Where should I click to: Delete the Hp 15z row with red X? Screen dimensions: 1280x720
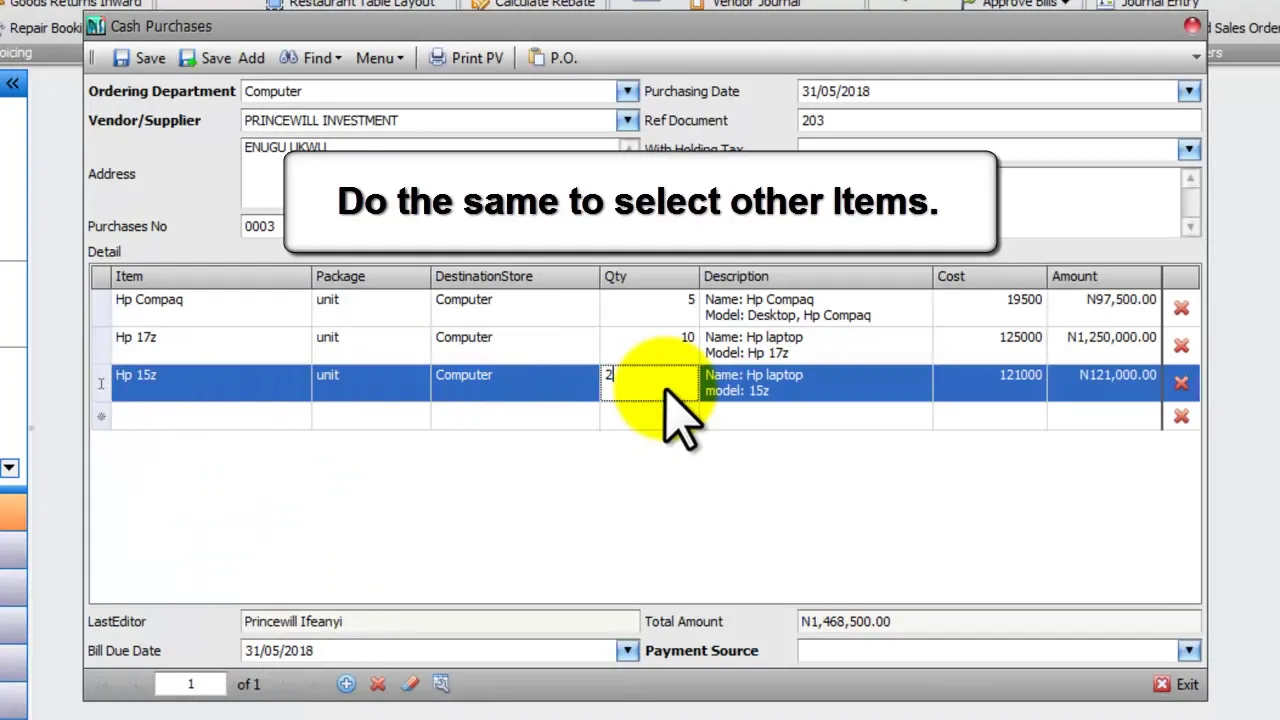pyautogui.click(x=1181, y=383)
